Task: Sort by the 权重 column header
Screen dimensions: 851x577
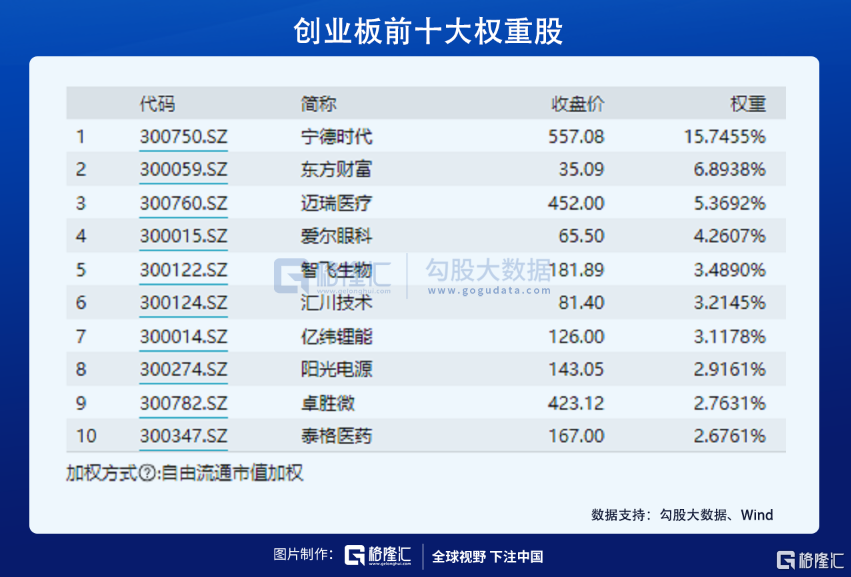Action: [x=748, y=103]
